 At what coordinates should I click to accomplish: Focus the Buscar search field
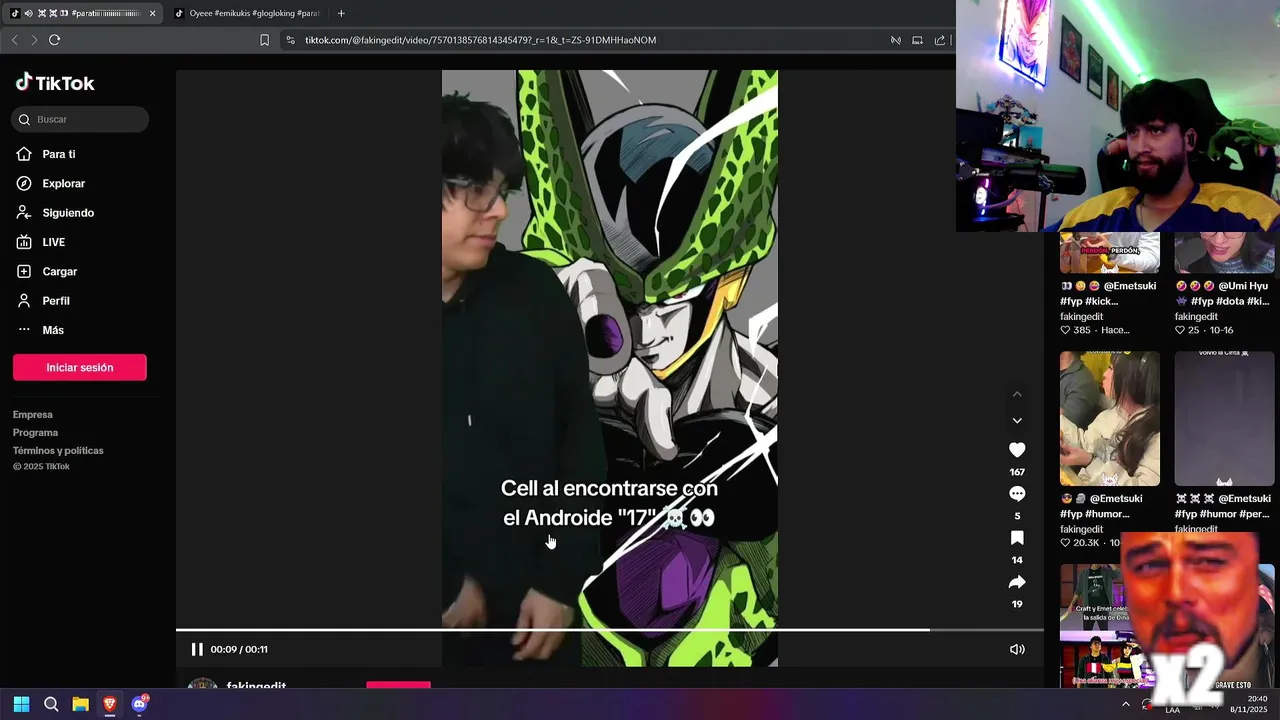click(80, 119)
